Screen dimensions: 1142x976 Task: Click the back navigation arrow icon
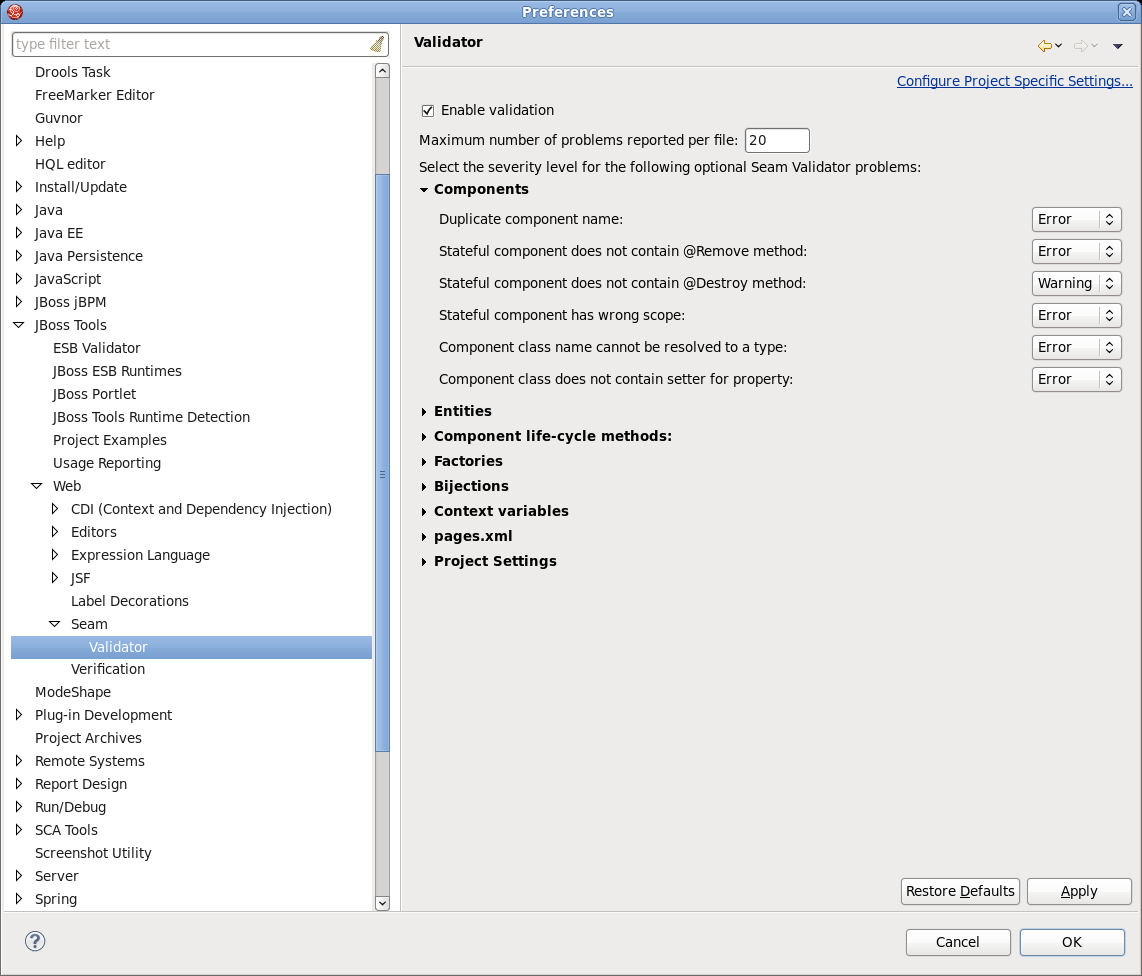[x=1045, y=45]
